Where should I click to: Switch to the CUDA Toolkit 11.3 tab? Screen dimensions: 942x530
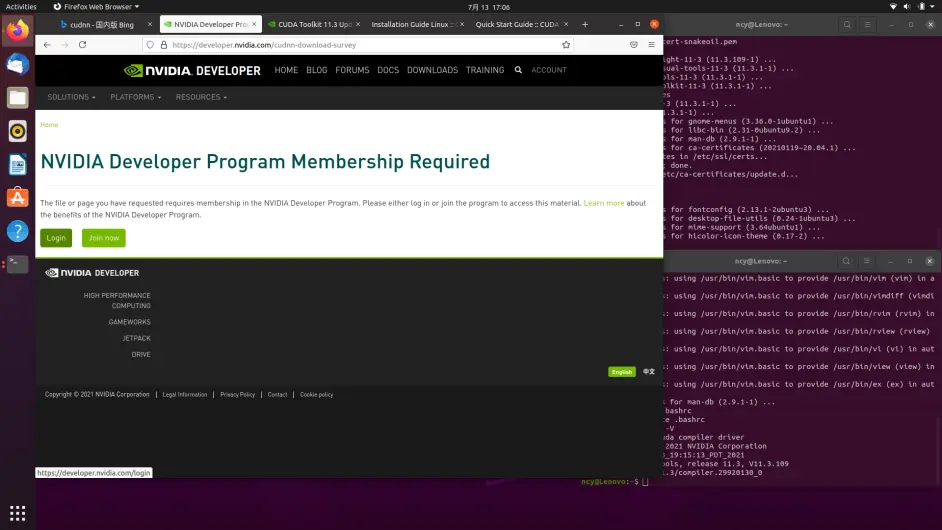pyautogui.click(x=314, y=25)
